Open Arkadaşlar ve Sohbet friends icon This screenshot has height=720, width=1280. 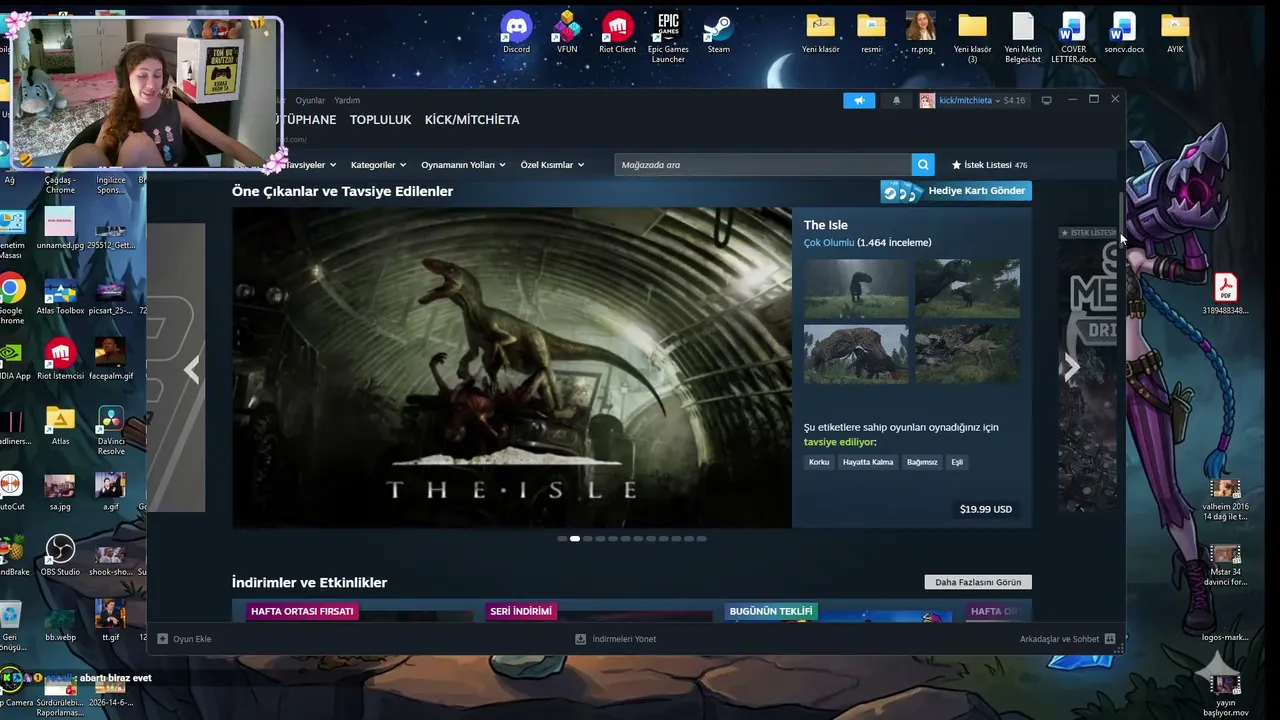tap(1110, 638)
